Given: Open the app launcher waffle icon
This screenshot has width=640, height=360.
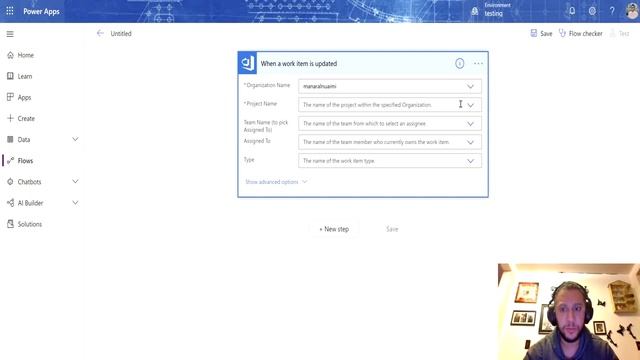Looking at the screenshot, I should coord(10,11).
